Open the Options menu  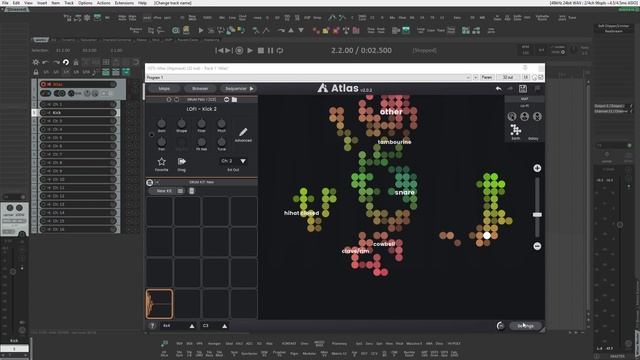[x=85, y=3]
